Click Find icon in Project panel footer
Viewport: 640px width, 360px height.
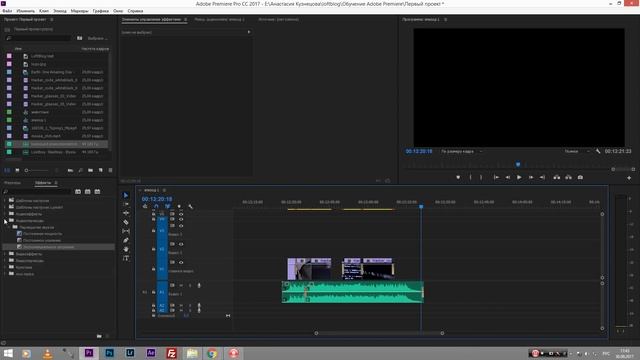click(x=81, y=170)
